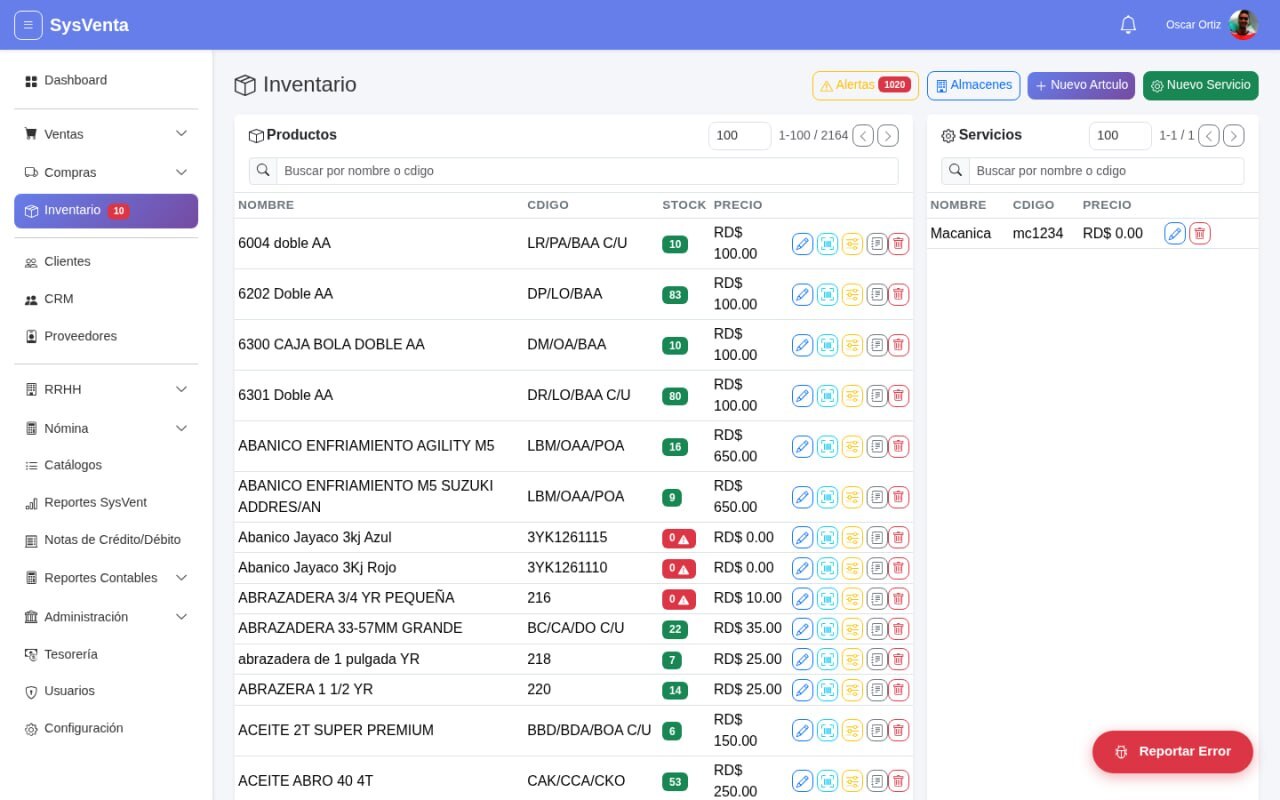Viewport: 1280px width, 800px height.
Task: Click the zero-stock warning badge for Abanico Jayaco 3kj Azul
Action: click(678, 538)
